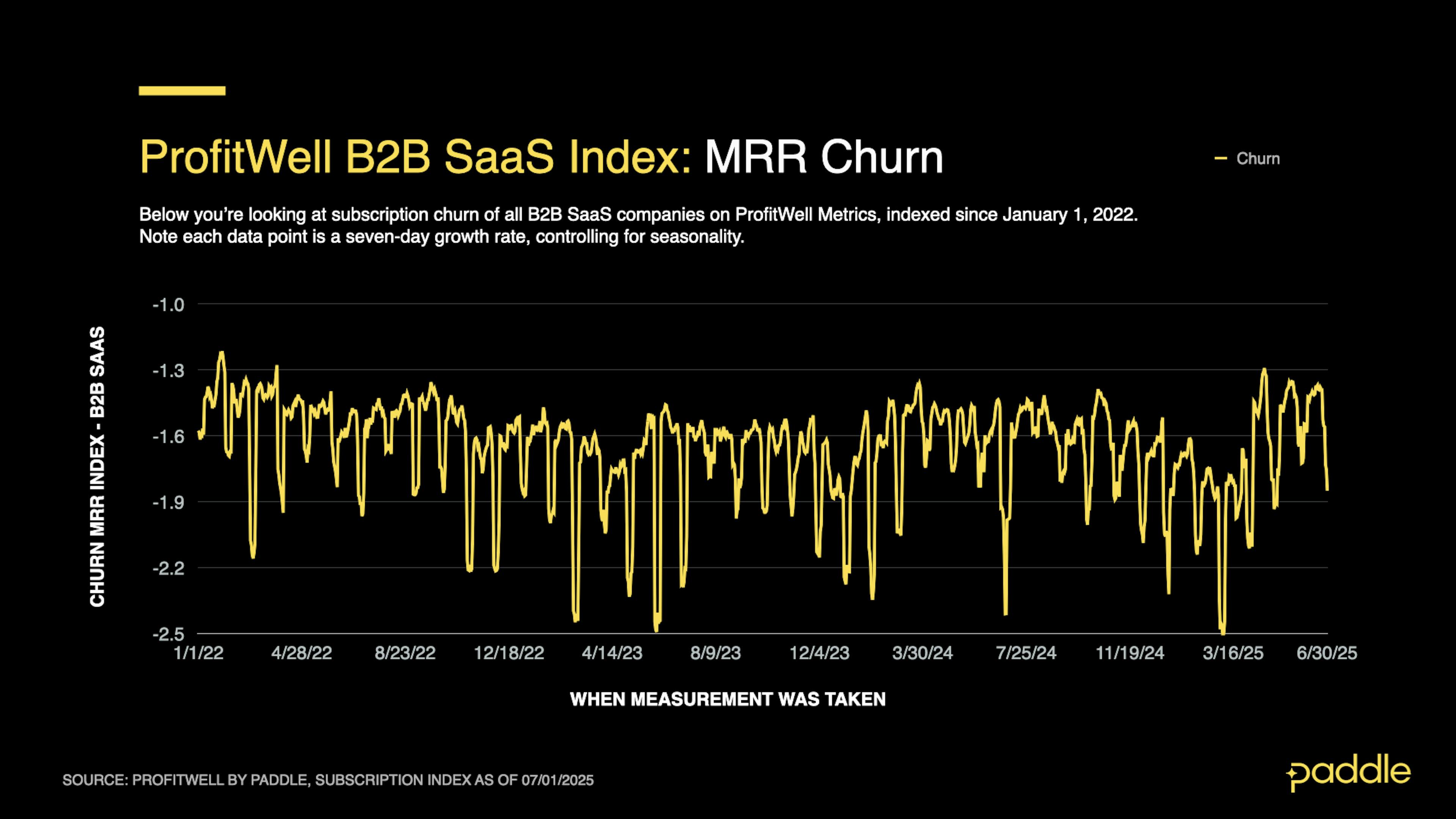Click the yellow Churn legend line marker
1456x819 pixels.
click(1220, 158)
